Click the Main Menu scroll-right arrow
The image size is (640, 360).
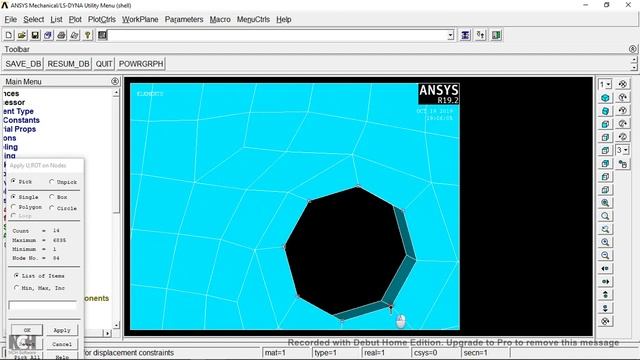107,333
